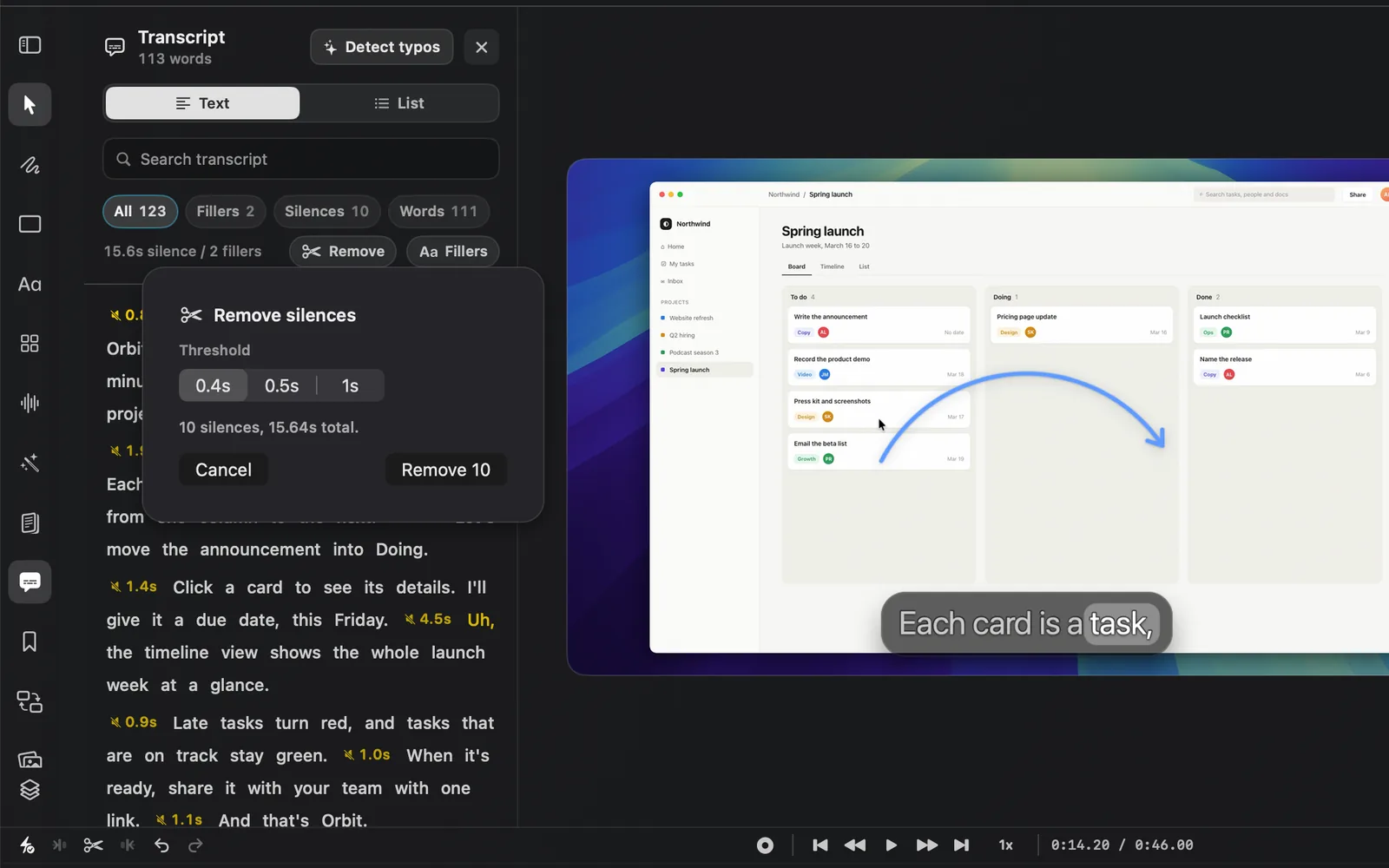Skip to the start of the video

pos(820,845)
